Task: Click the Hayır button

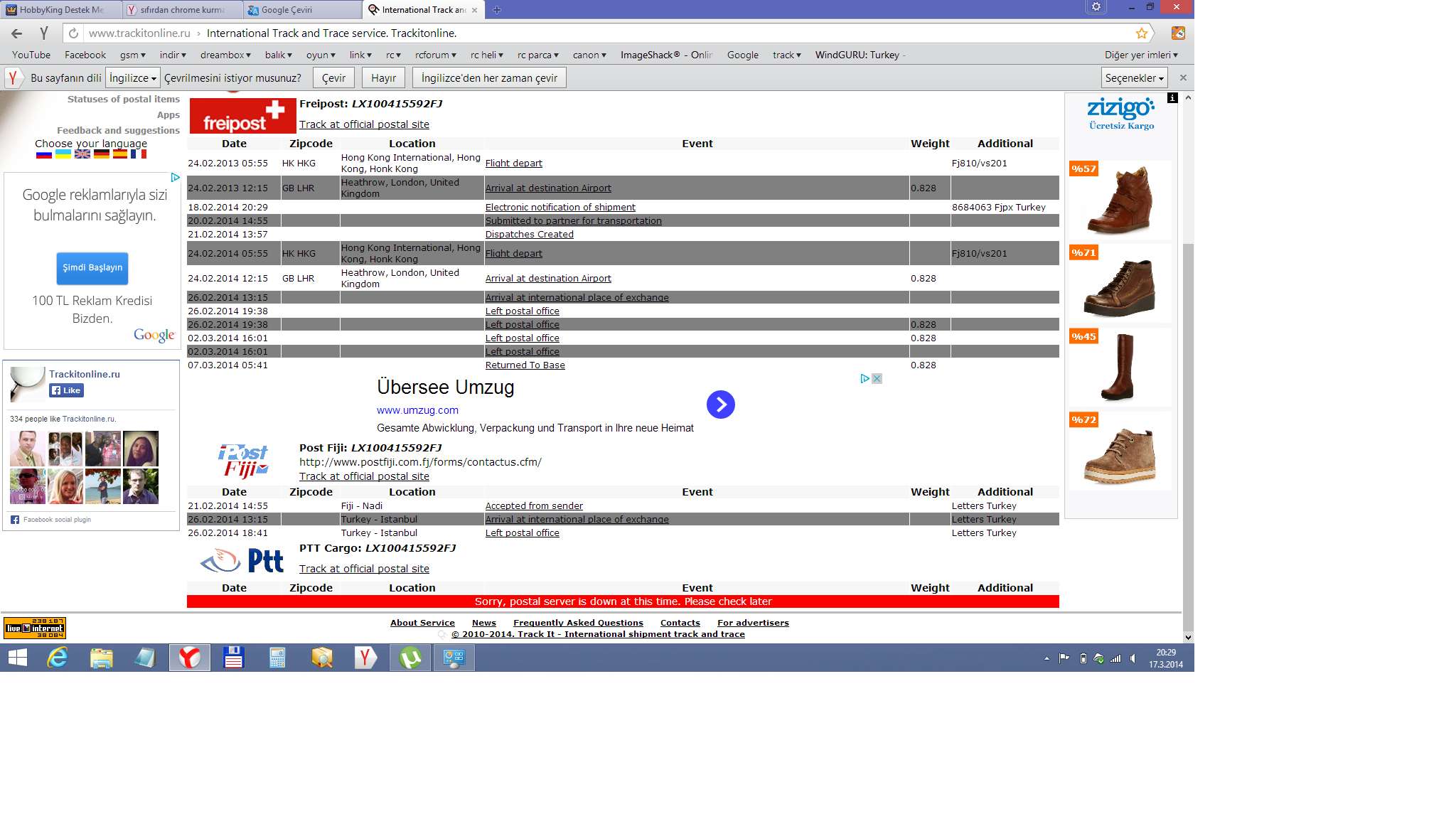Action: (383, 77)
